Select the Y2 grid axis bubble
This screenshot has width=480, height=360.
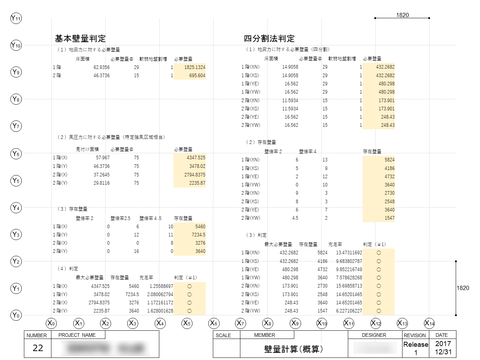coord(16,261)
